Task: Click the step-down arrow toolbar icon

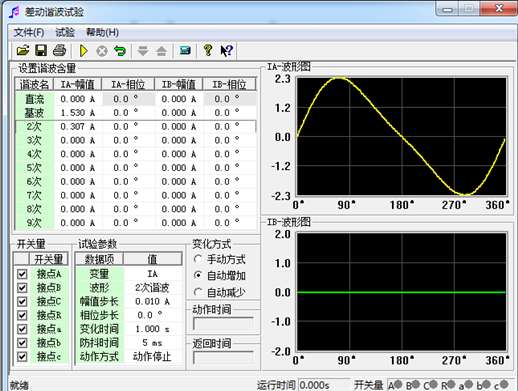Action: (x=143, y=51)
